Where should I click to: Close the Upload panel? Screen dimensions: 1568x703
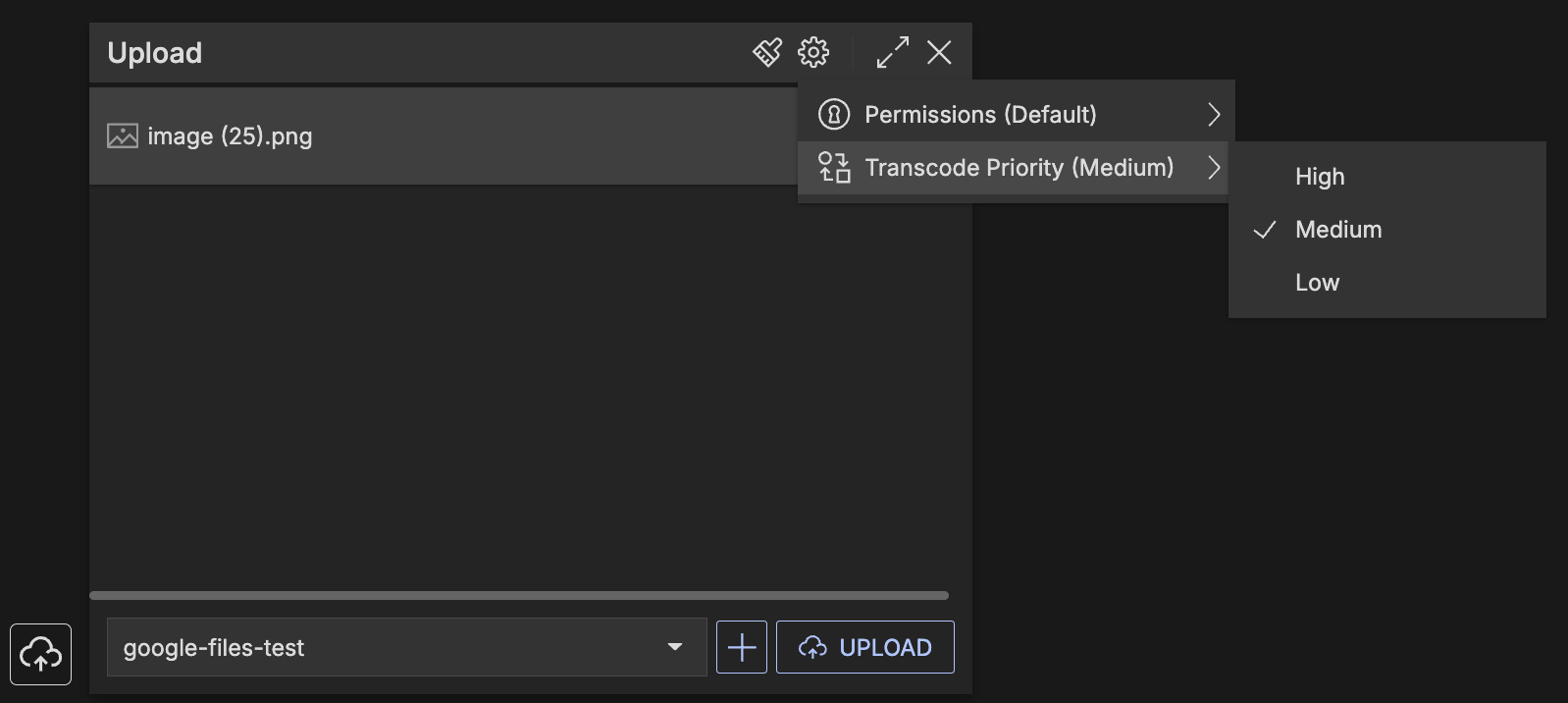click(939, 52)
